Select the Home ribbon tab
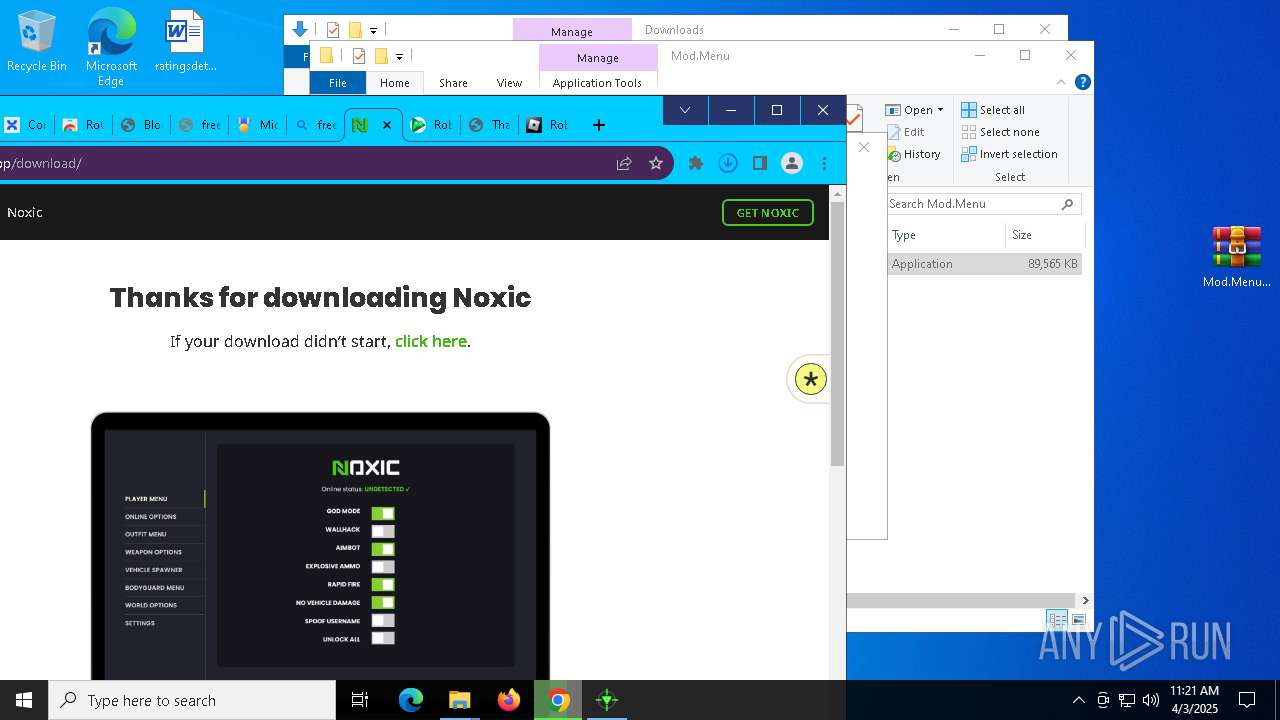Image resolution: width=1280 pixels, height=720 pixels. (395, 83)
